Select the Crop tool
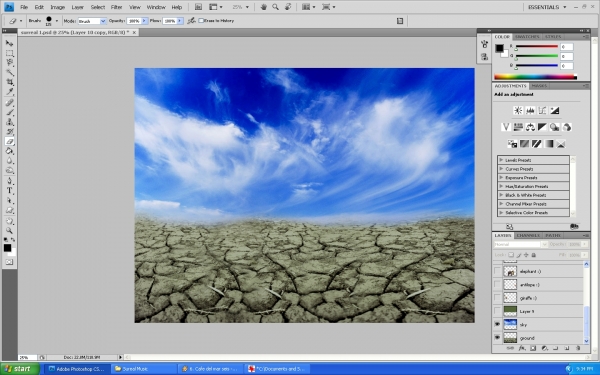 (x=9, y=82)
